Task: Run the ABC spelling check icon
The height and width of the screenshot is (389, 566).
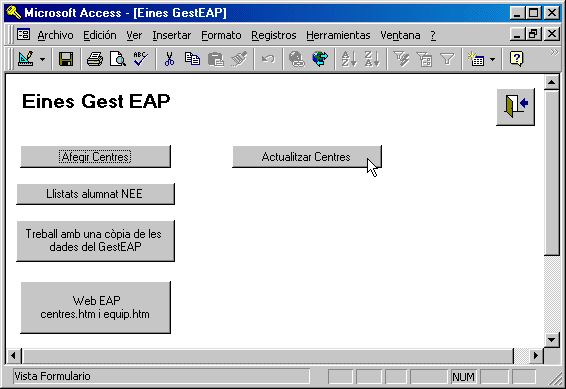Action: tap(140, 59)
